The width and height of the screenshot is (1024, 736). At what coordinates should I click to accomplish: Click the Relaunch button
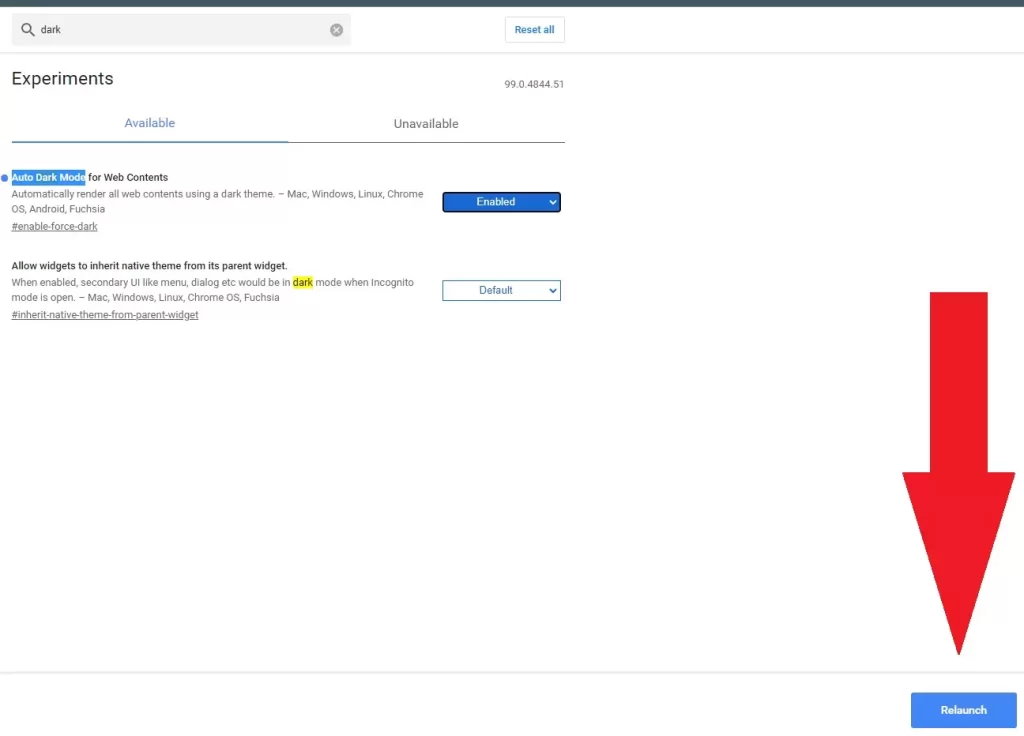click(x=963, y=710)
